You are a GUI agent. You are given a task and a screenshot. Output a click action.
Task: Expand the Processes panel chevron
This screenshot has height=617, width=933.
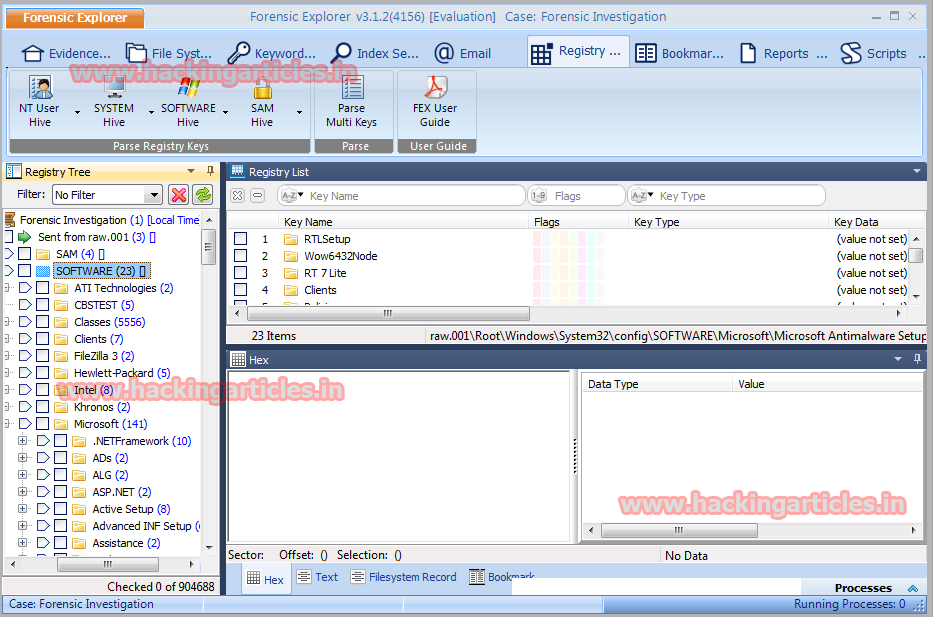point(913,588)
